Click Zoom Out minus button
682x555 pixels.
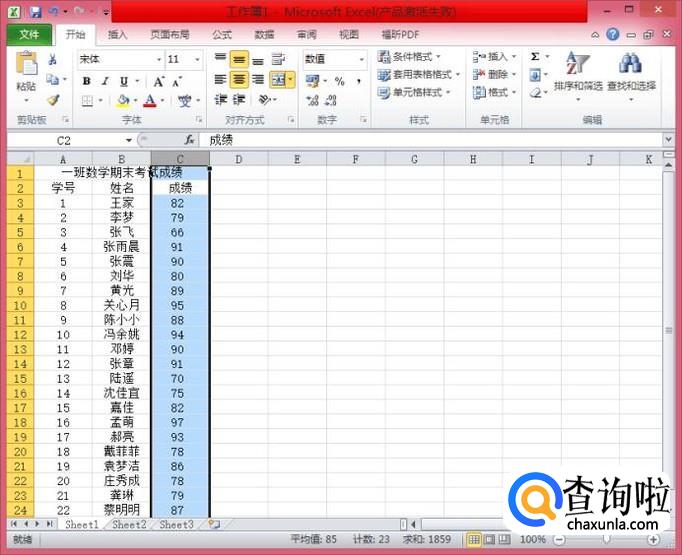(560, 540)
